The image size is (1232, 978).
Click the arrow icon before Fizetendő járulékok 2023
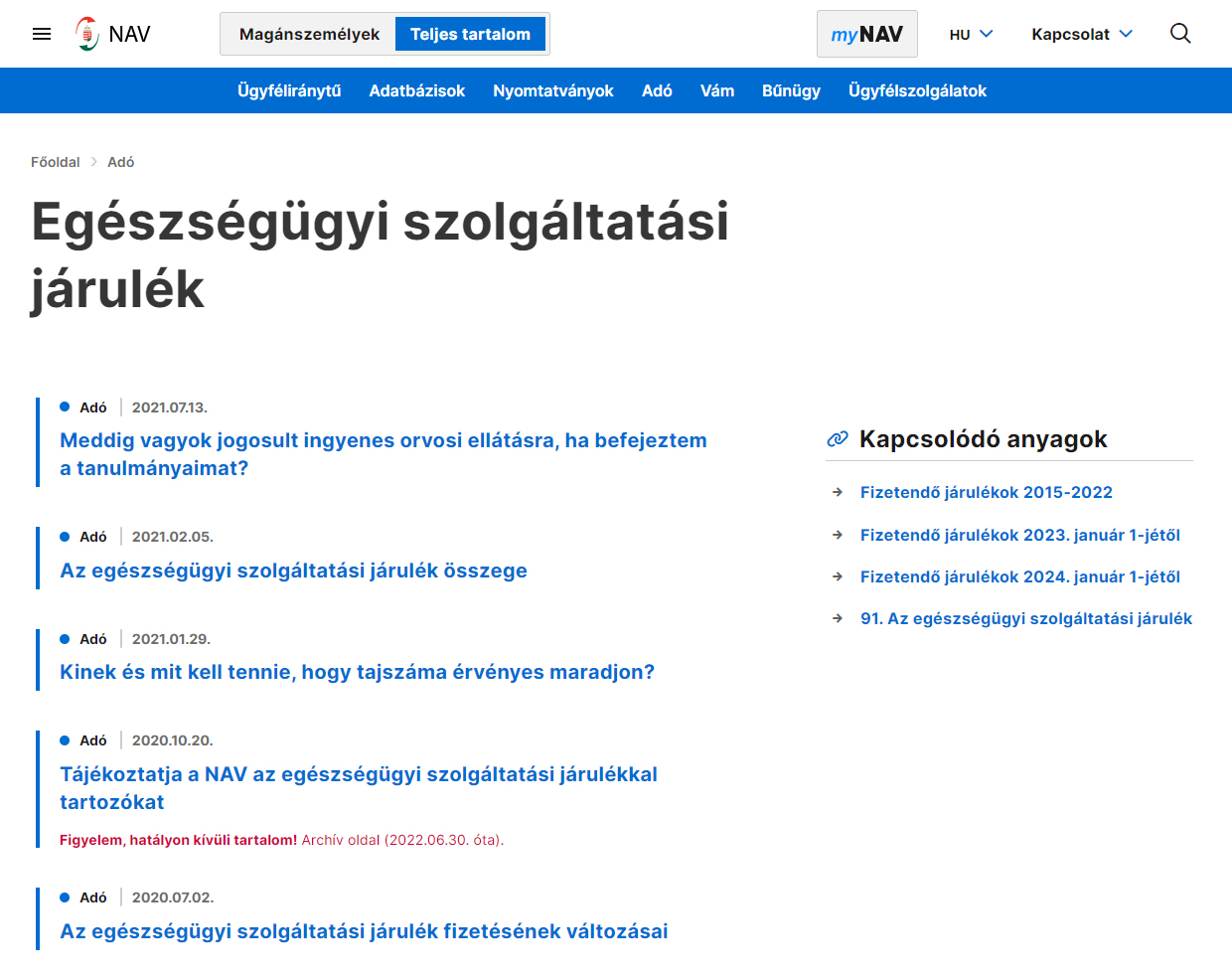pos(838,534)
